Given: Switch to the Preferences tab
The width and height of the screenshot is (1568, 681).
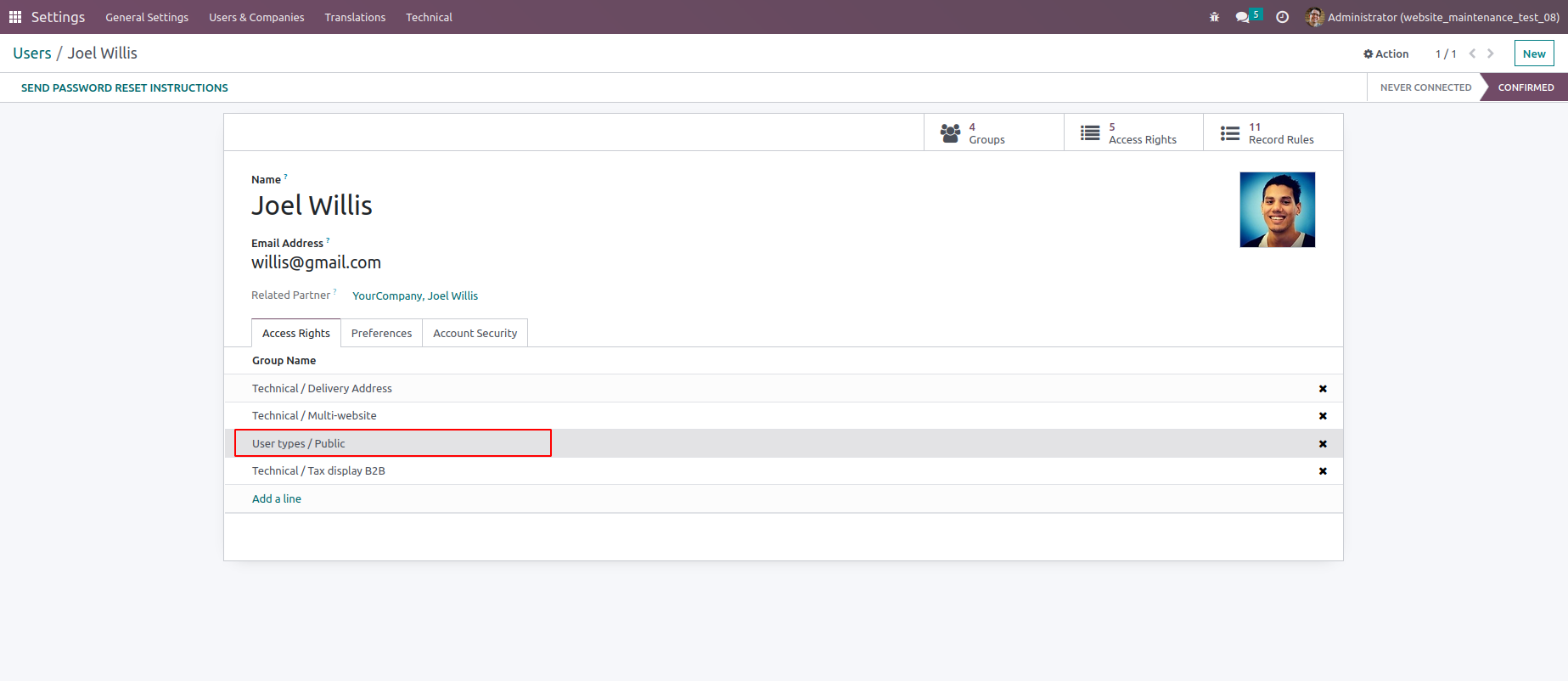Looking at the screenshot, I should coord(381,333).
